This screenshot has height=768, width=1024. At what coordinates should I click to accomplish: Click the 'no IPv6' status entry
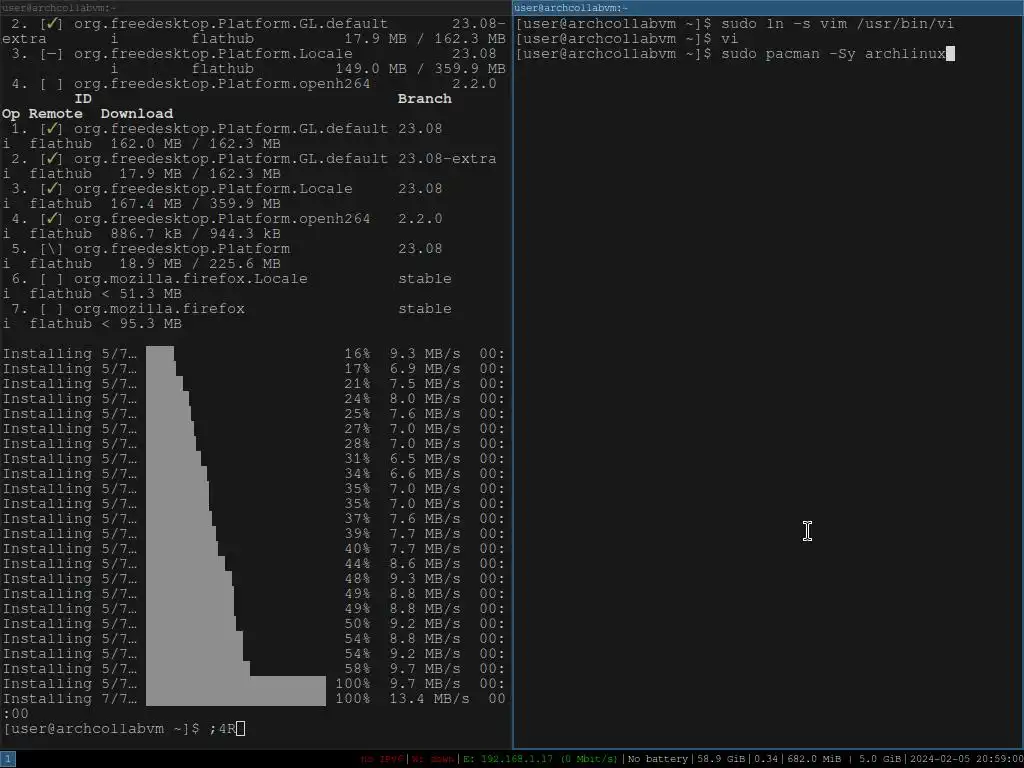(x=381, y=760)
